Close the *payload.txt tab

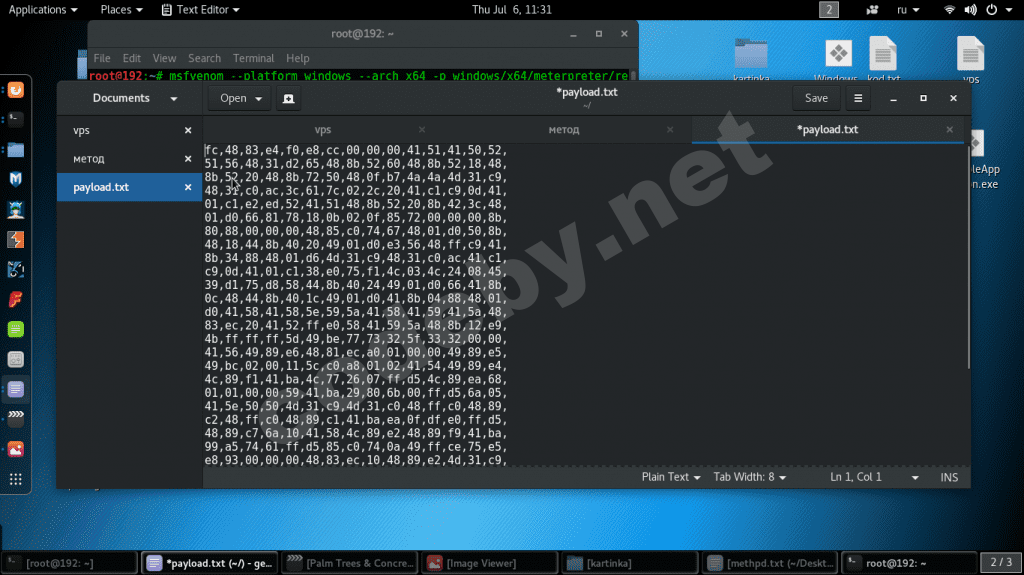click(950, 130)
